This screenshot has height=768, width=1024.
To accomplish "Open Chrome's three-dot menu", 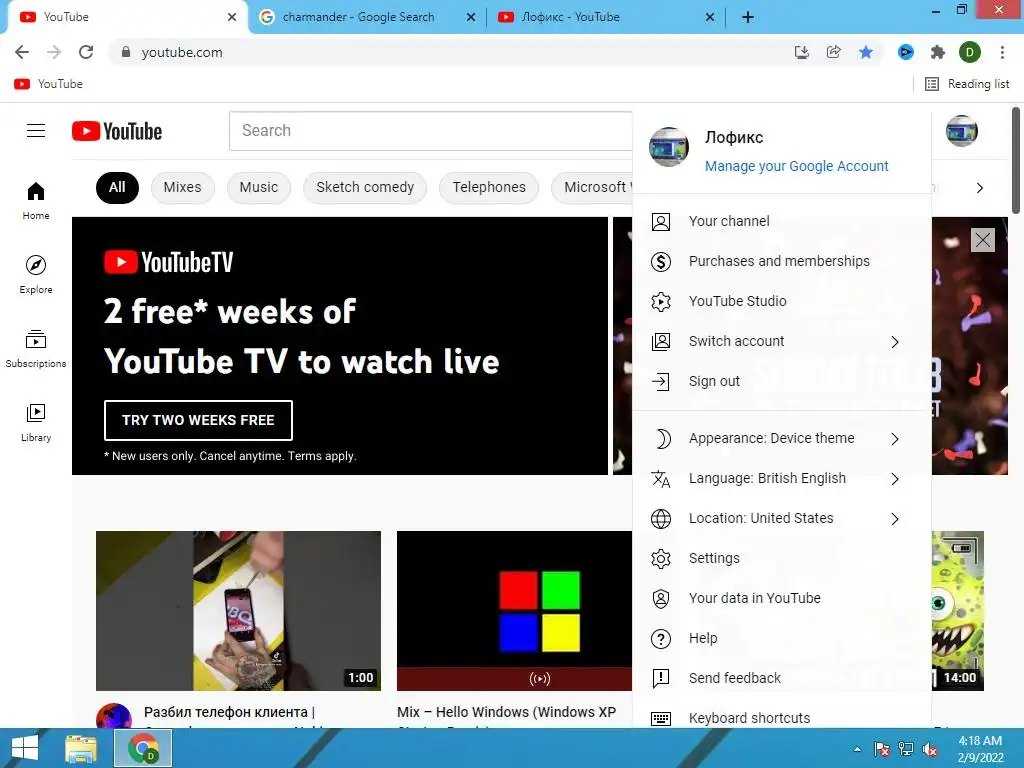I will point(1002,52).
